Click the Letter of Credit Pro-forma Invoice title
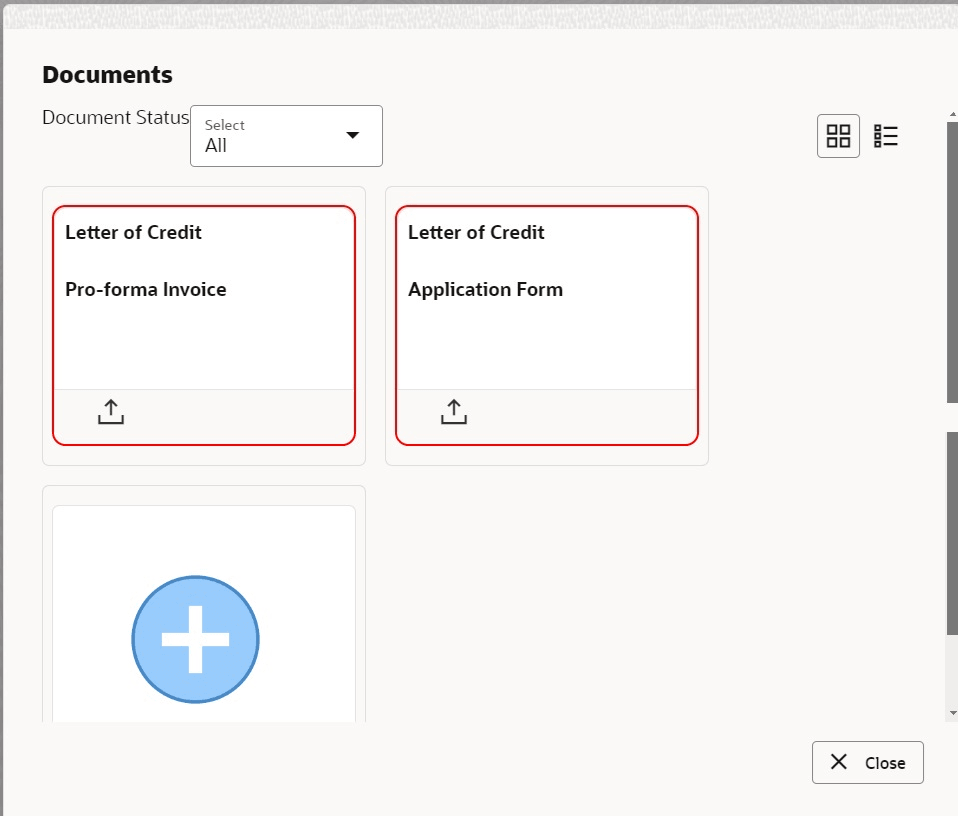 [145, 260]
